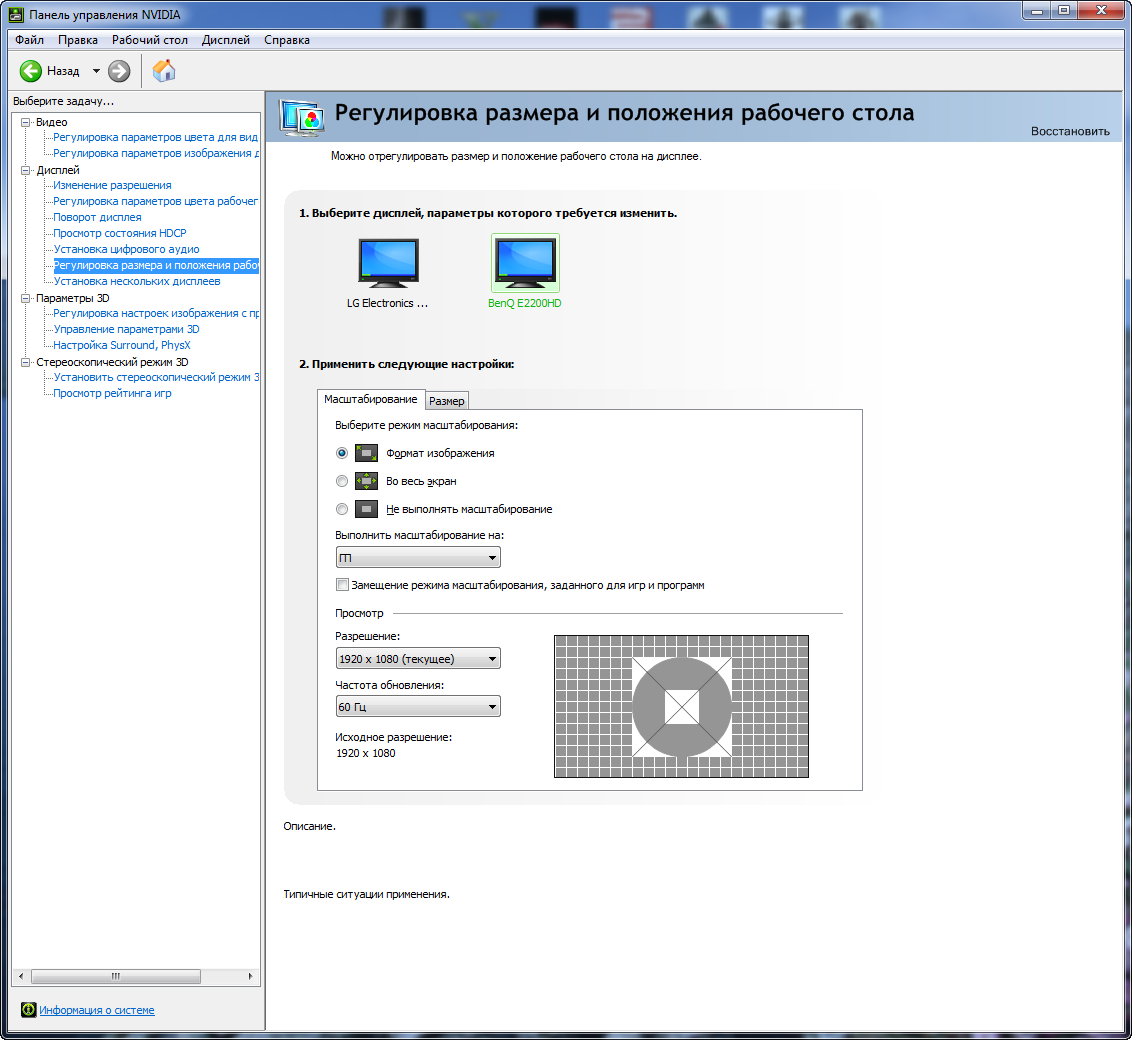This screenshot has height=1040, width=1132.
Task: Click the no-scaling mode icon
Action: coord(367,509)
